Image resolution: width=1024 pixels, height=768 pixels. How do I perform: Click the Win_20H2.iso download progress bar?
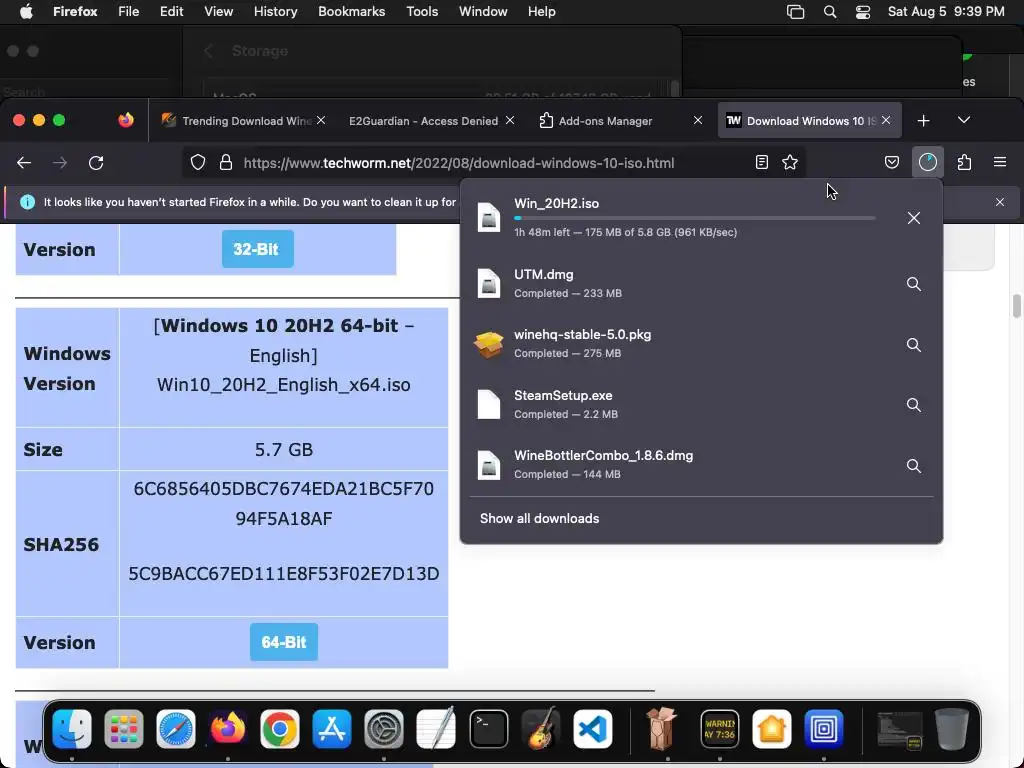click(695, 218)
